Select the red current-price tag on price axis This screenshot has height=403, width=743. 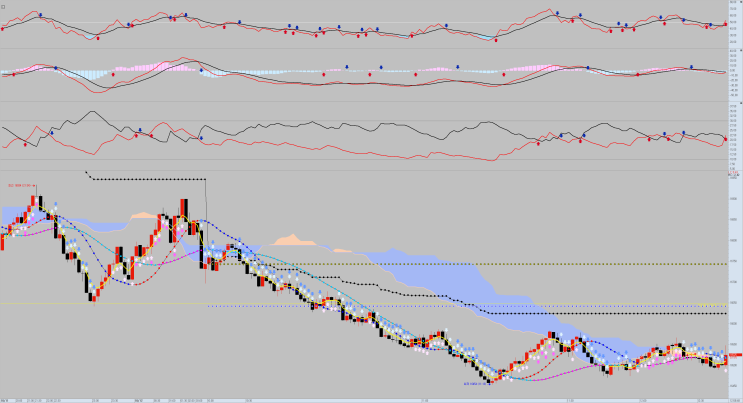735,355
